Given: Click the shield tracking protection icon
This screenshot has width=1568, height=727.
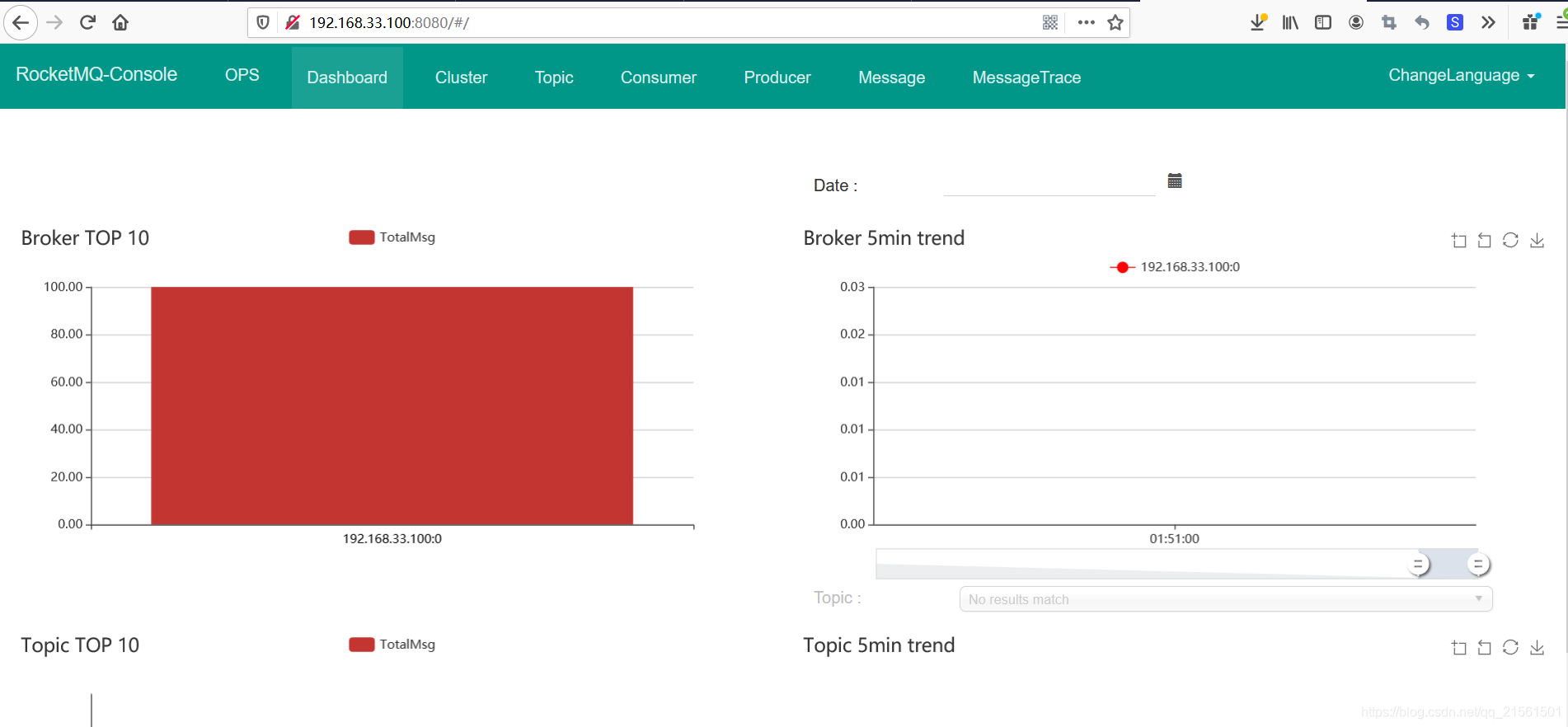Looking at the screenshot, I should point(263,22).
